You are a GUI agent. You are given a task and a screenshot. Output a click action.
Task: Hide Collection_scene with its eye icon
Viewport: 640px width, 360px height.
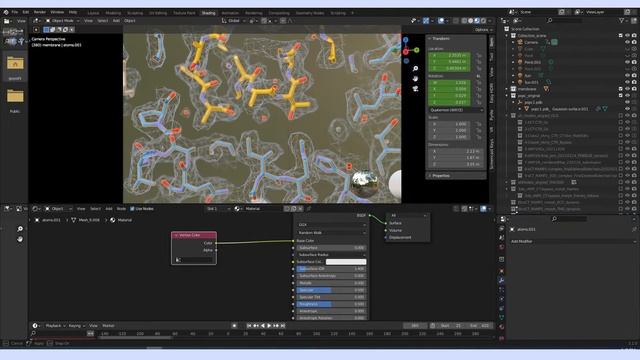pos(627,36)
